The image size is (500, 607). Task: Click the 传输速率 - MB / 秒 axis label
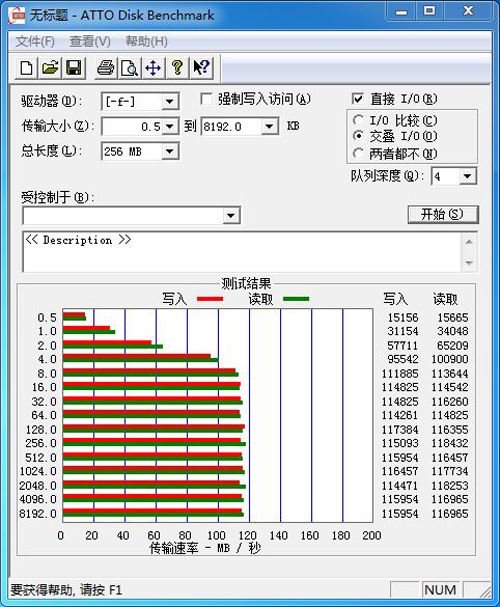(x=205, y=548)
